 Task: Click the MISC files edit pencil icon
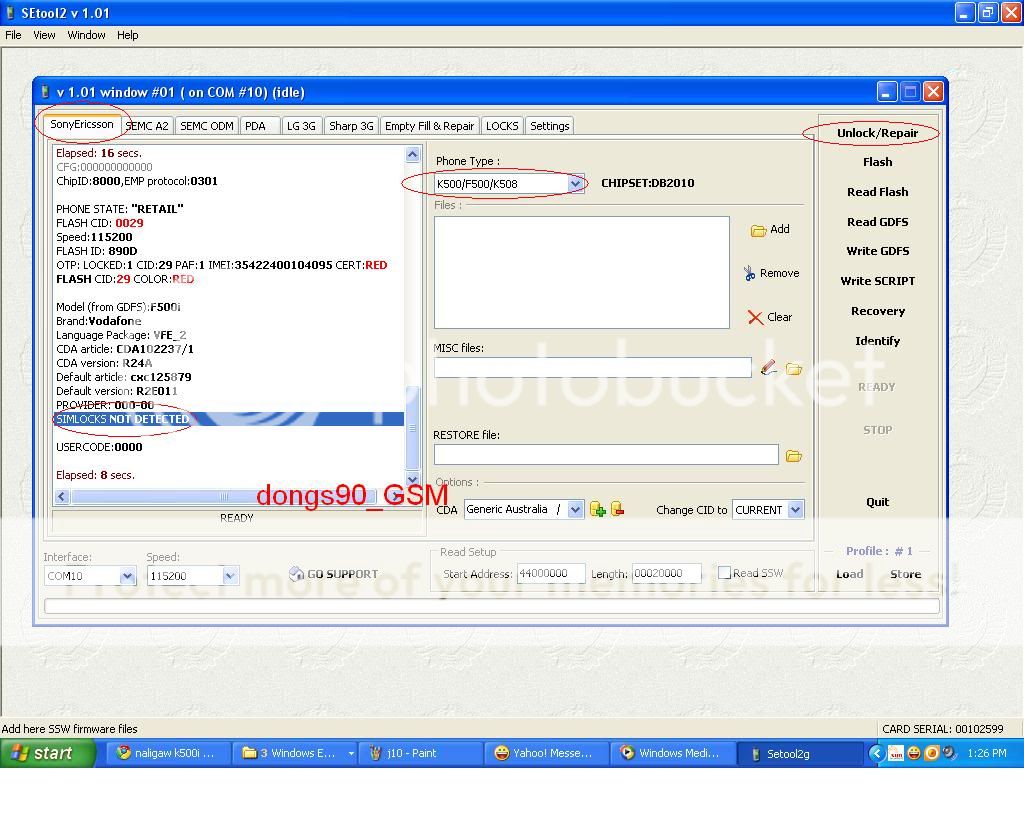[769, 368]
